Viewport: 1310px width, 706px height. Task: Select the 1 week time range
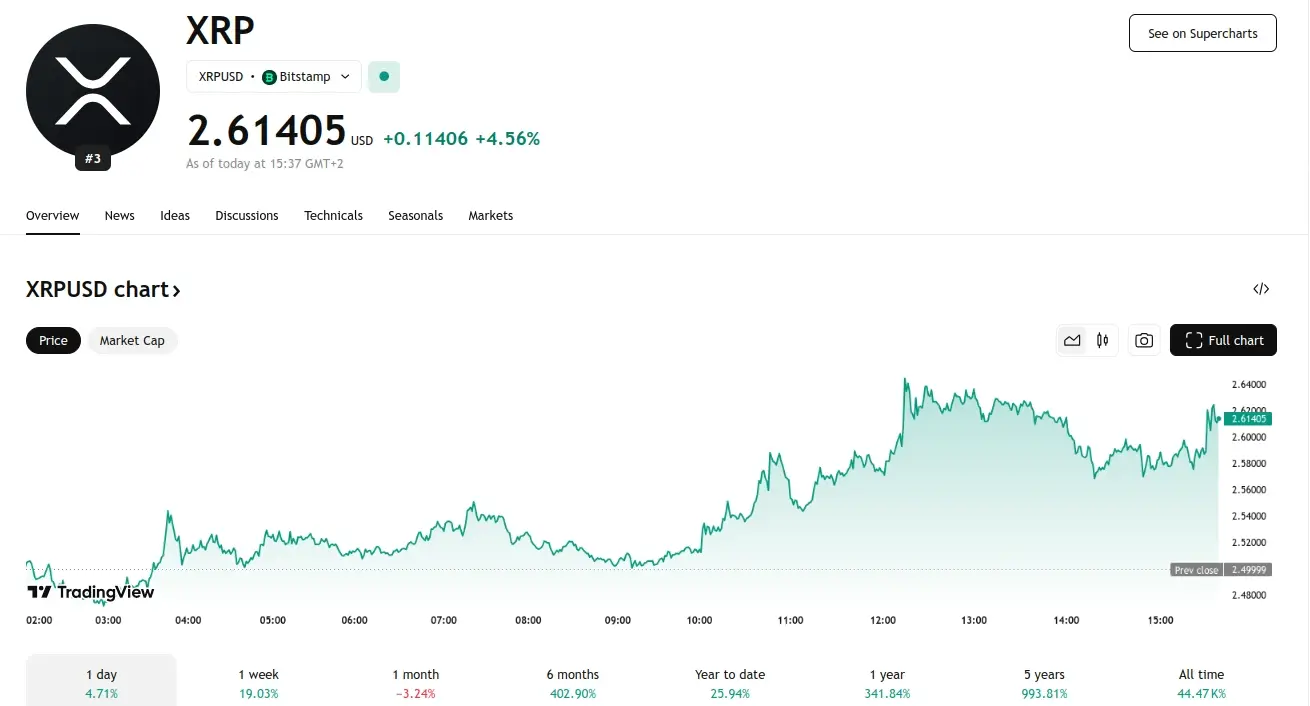coord(258,683)
